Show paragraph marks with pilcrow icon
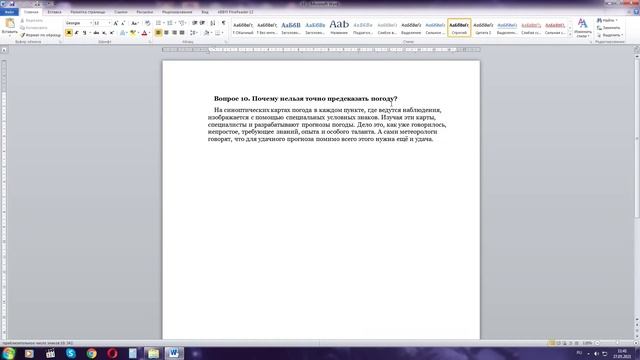 pos(223,23)
